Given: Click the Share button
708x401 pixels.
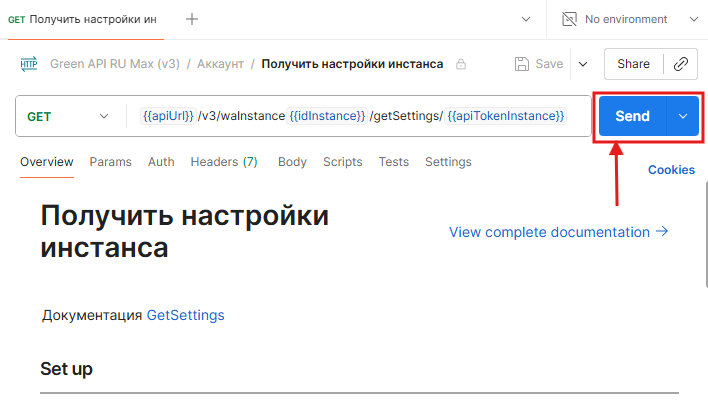Looking at the screenshot, I should 633,64.
